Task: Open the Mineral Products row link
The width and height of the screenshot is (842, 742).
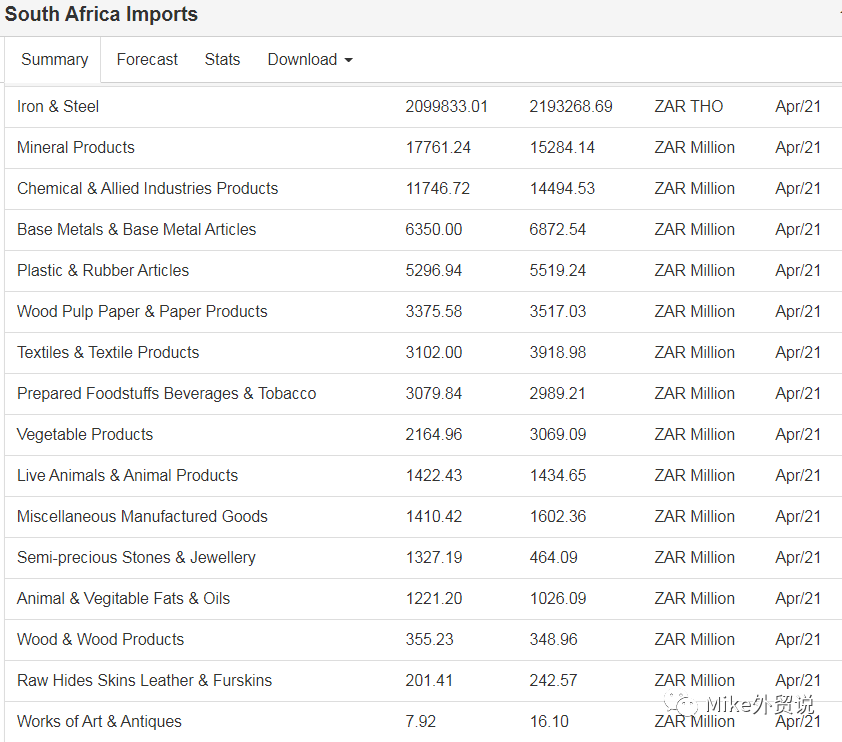Action: [x=76, y=148]
